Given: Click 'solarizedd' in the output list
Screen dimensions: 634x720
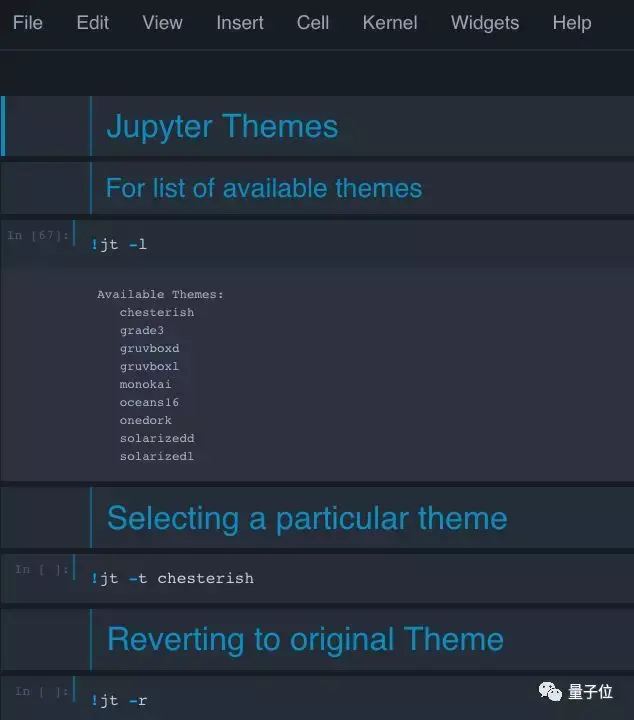Looking at the screenshot, I should tap(157, 438).
